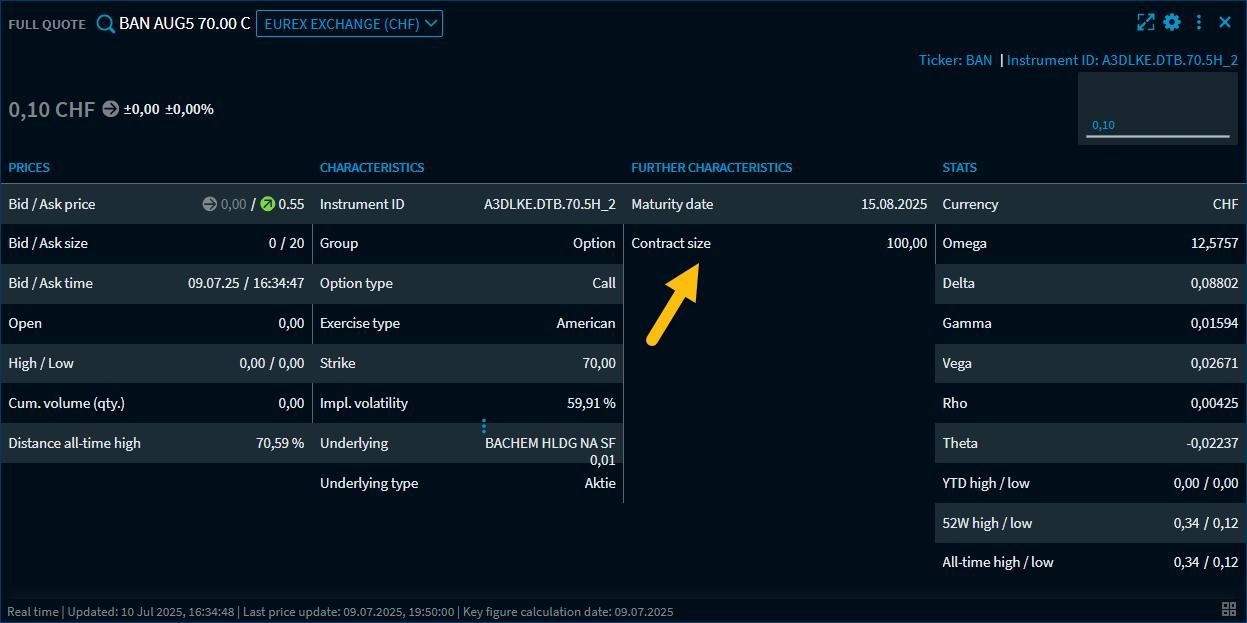
Task: Click the Instrument ID link at top right
Action: tap(1122, 60)
